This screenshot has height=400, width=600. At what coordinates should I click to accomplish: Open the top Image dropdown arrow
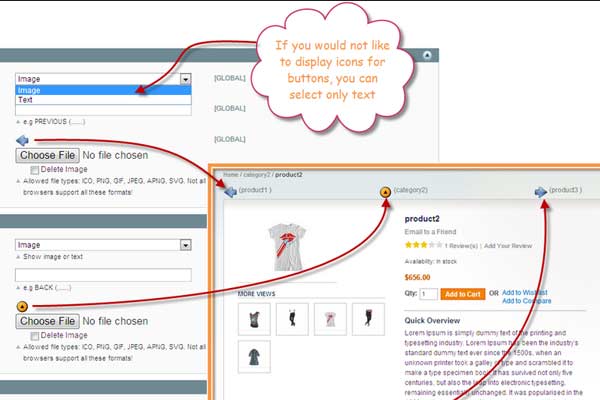(186, 79)
